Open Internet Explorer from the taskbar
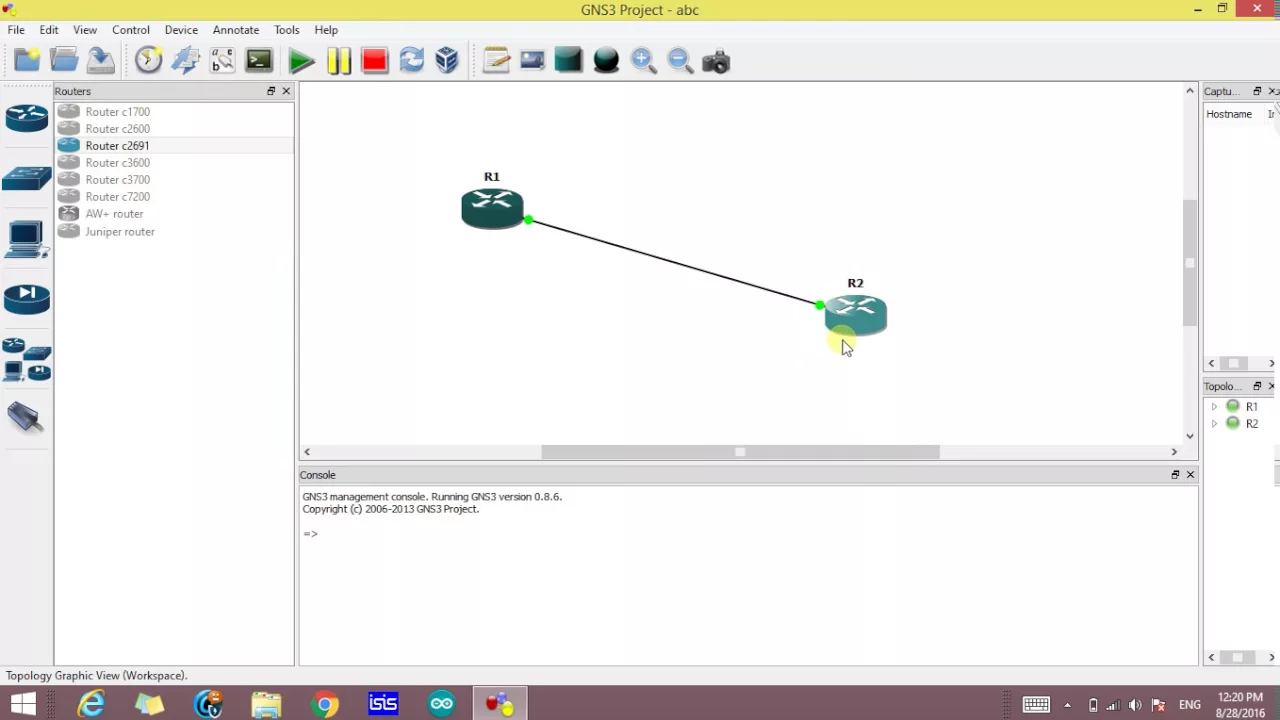This screenshot has height=720, width=1280. point(91,704)
